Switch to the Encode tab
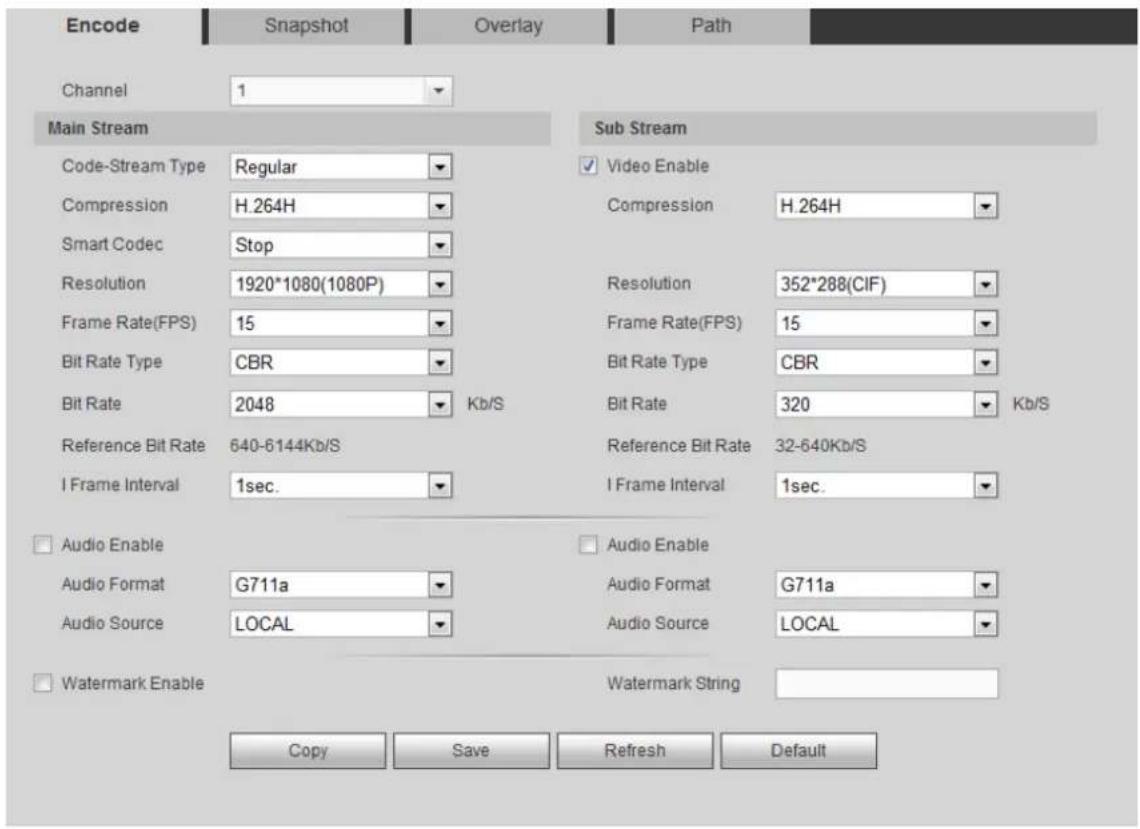 click(103, 26)
